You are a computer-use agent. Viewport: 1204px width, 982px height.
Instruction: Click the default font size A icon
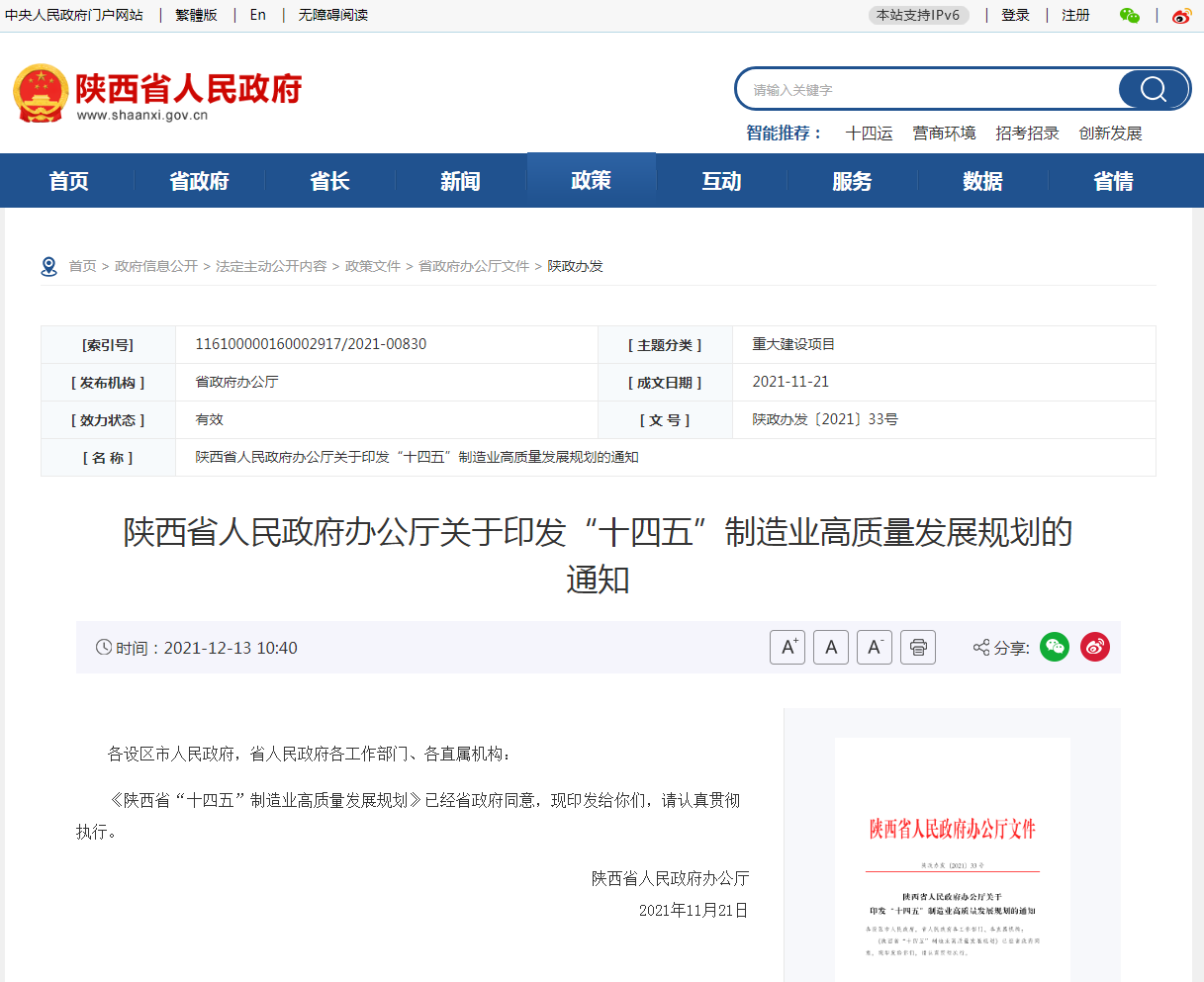coord(831,648)
